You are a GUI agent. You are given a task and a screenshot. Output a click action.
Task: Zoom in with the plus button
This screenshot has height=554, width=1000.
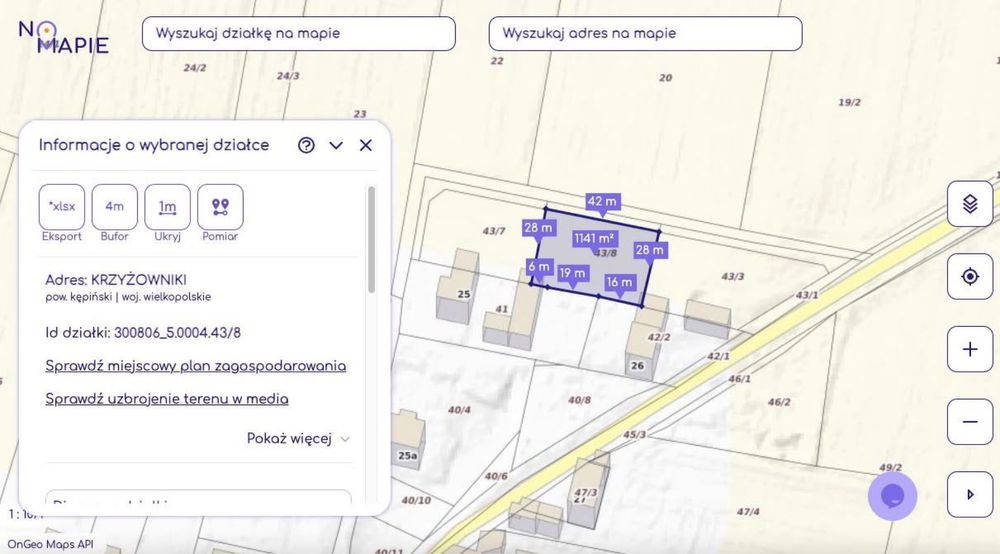[x=970, y=349]
